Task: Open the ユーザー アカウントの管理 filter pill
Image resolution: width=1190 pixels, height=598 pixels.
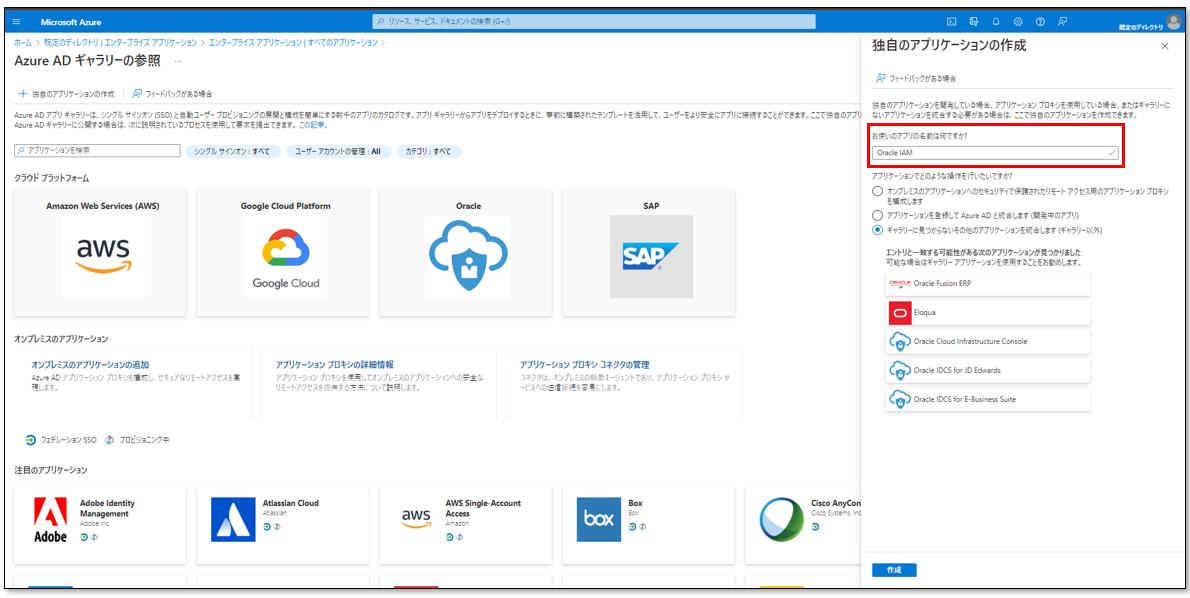Action: (337, 151)
